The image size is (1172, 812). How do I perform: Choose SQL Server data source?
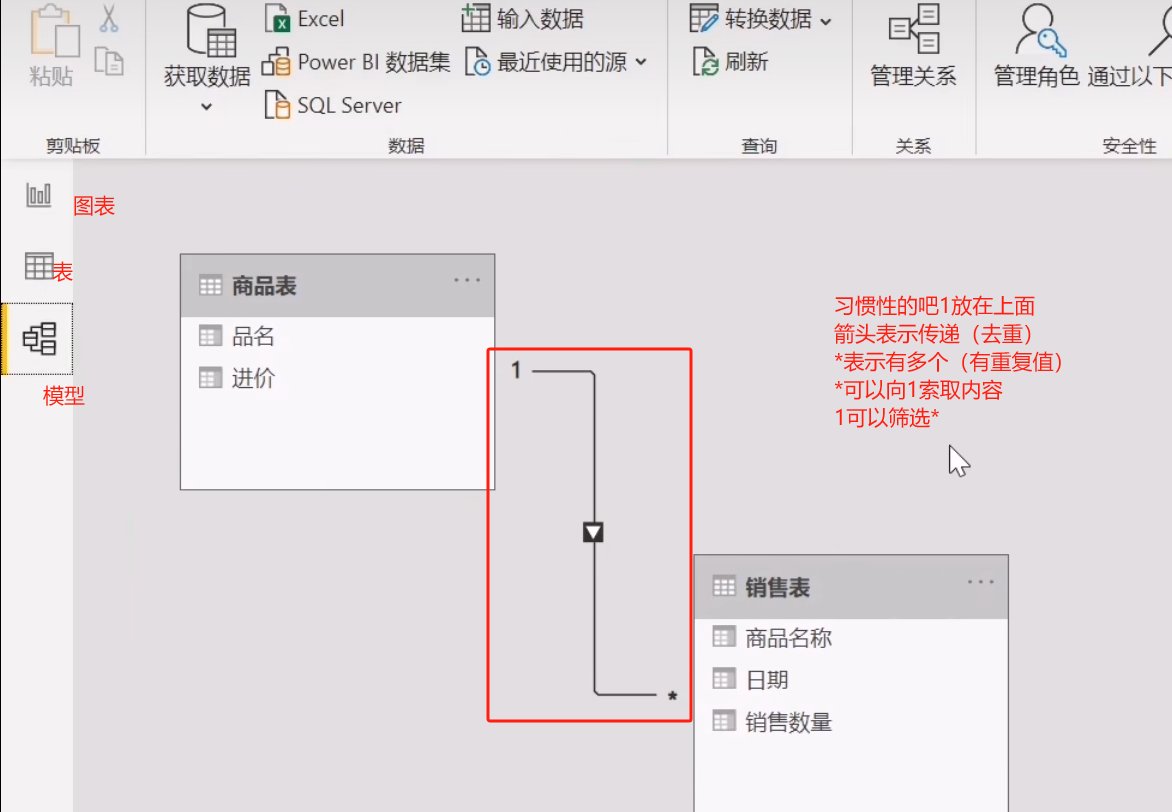(x=333, y=105)
